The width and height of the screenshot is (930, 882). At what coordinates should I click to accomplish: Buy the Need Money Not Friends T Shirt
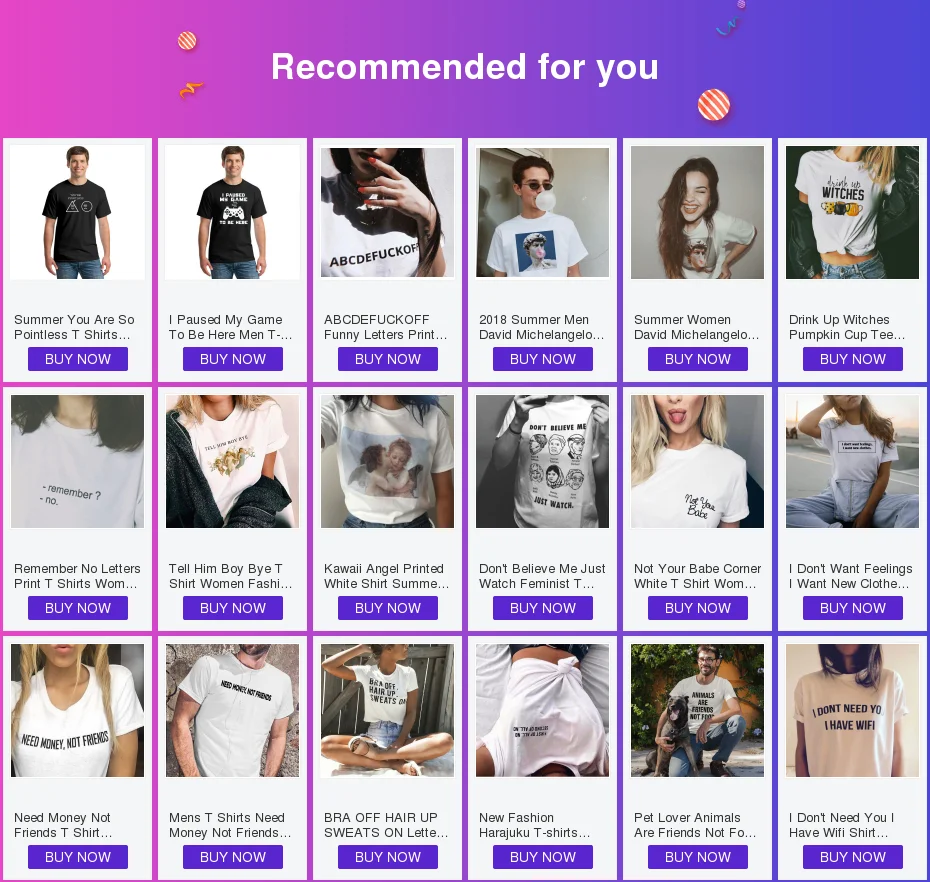(x=78, y=857)
